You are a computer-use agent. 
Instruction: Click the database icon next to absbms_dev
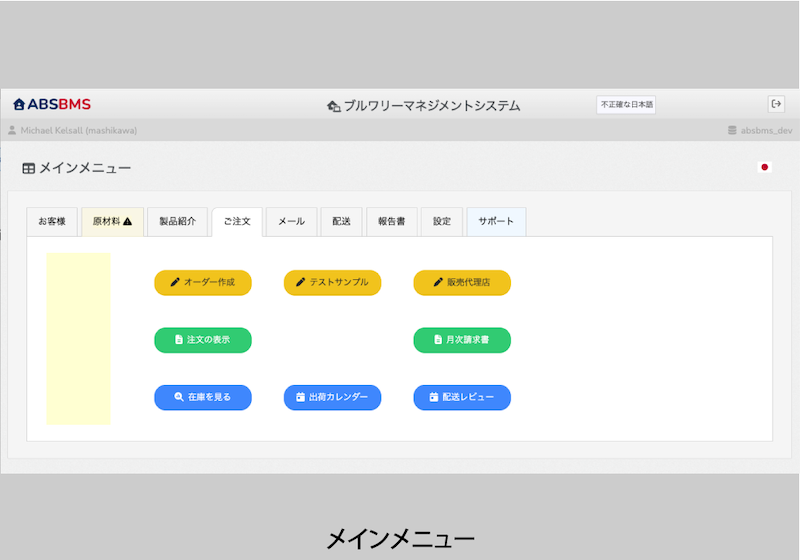732,131
